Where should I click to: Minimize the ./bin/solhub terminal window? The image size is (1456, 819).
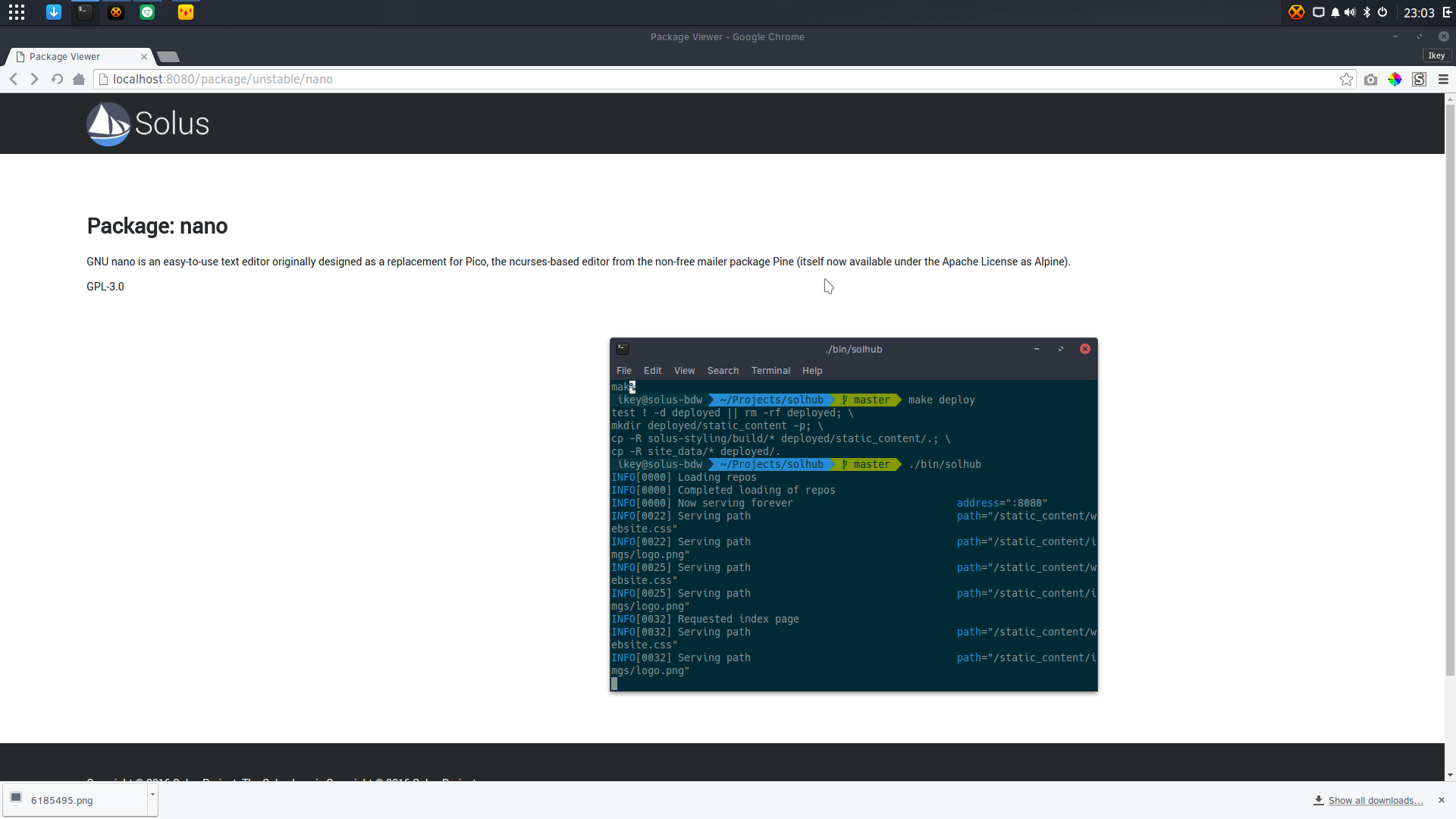coord(1036,349)
